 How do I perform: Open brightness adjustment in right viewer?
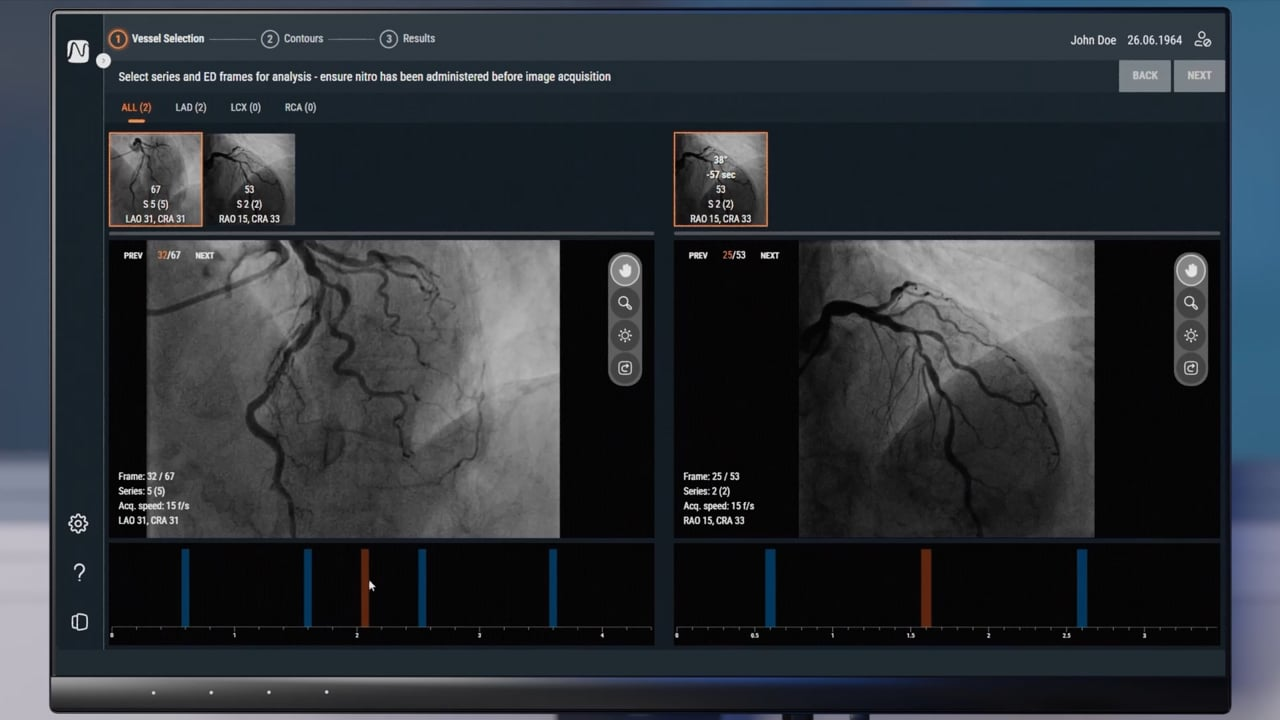(x=1190, y=336)
